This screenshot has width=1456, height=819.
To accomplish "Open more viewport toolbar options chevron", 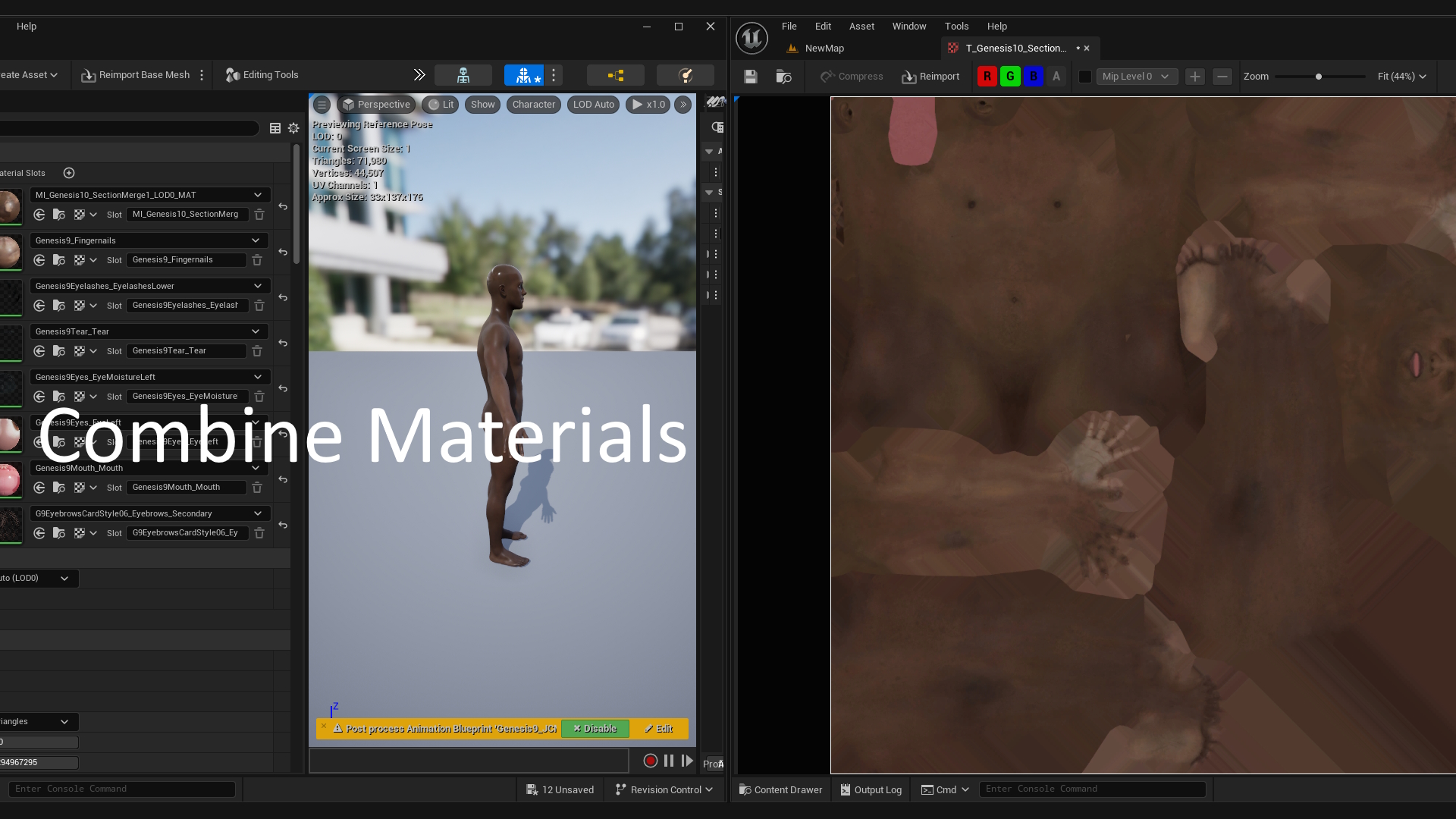I will tap(683, 105).
